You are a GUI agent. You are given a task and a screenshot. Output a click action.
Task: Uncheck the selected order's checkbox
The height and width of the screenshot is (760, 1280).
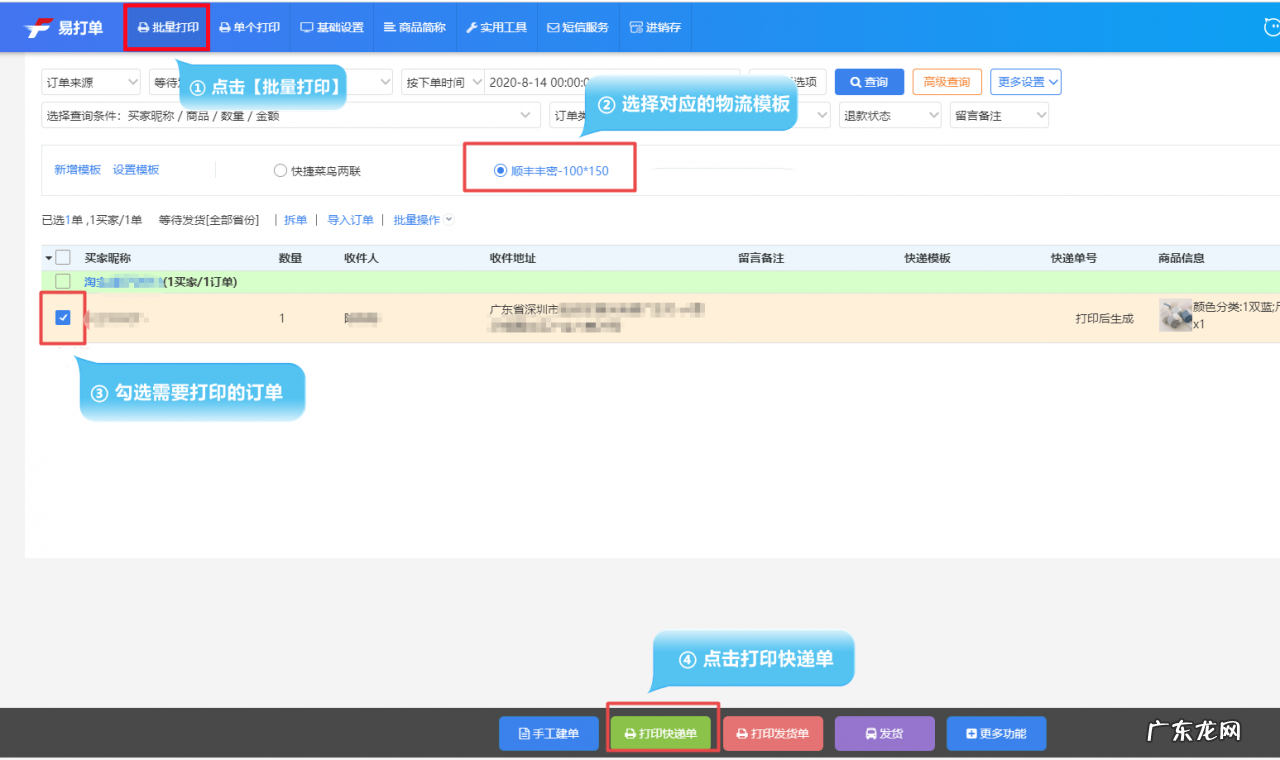(62, 317)
